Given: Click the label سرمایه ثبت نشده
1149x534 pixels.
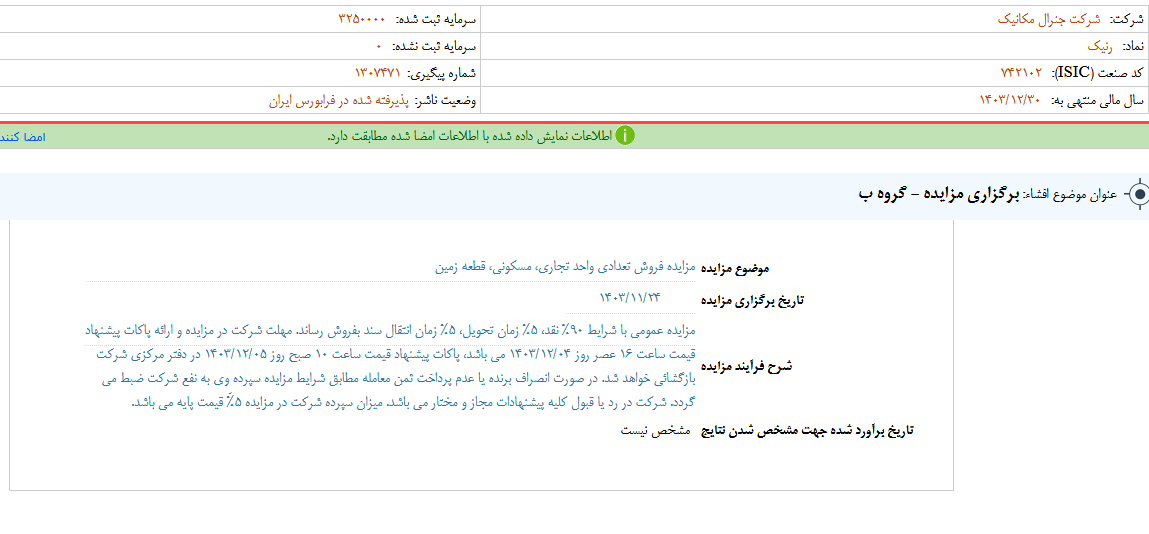Looking at the screenshot, I should (x=434, y=46).
